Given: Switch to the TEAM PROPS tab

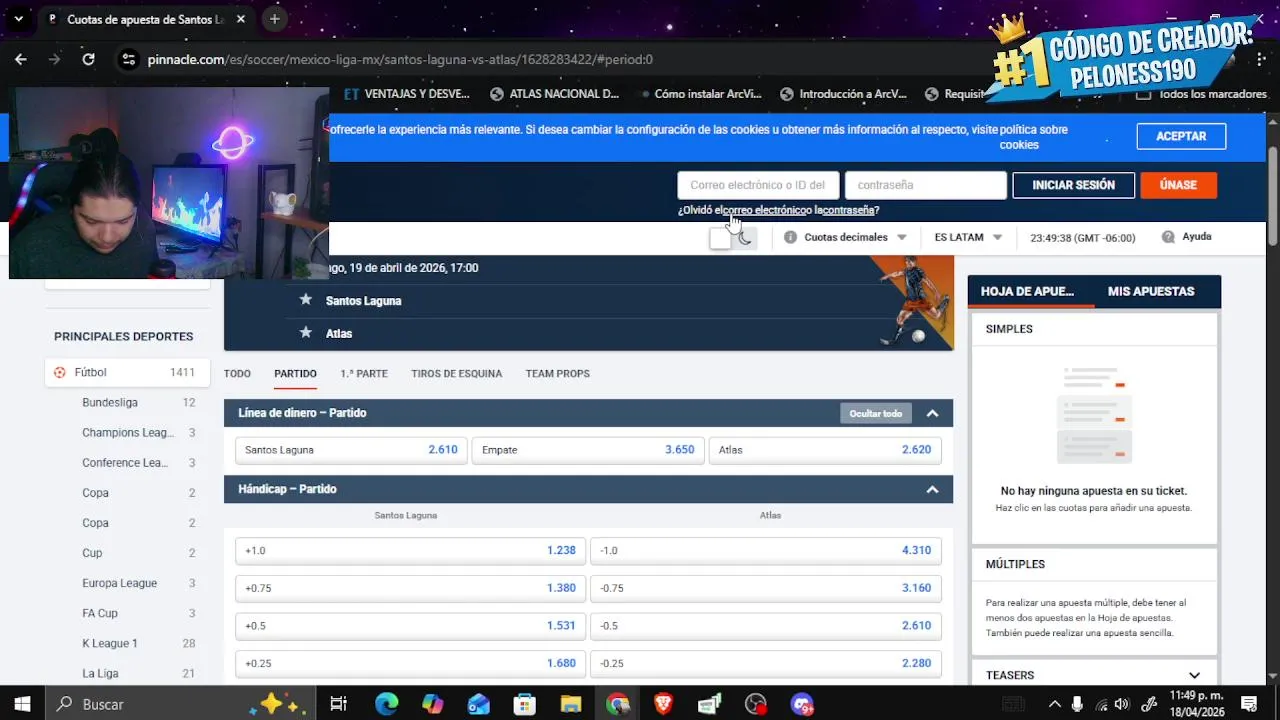Looking at the screenshot, I should 557,373.
